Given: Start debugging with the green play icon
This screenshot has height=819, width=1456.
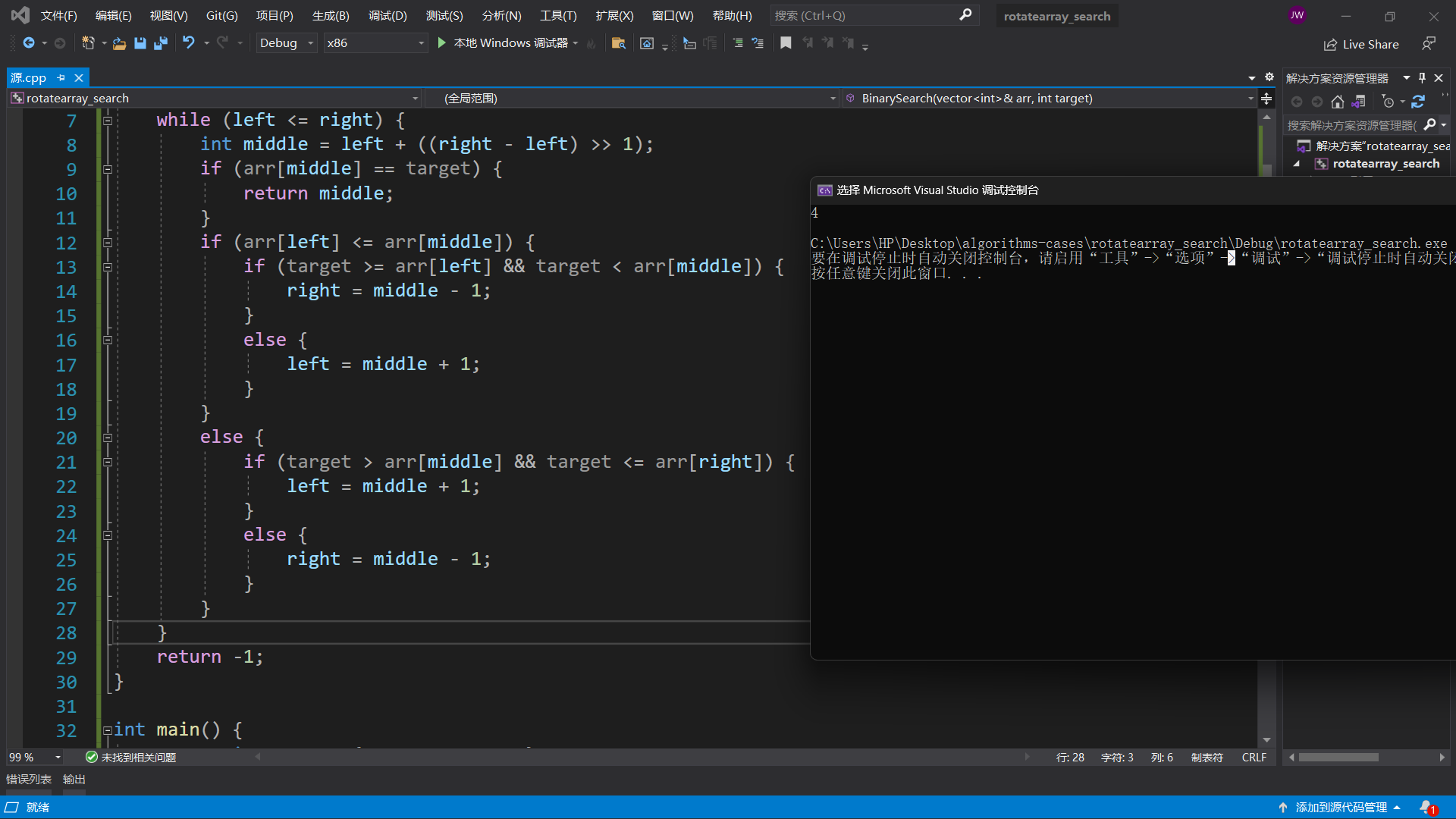Looking at the screenshot, I should pos(442,43).
